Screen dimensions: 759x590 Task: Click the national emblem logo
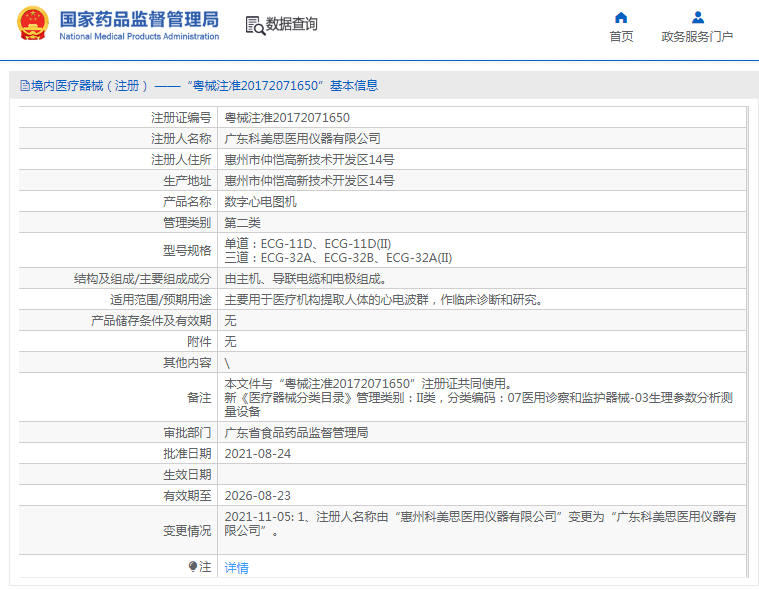point(32,23)
